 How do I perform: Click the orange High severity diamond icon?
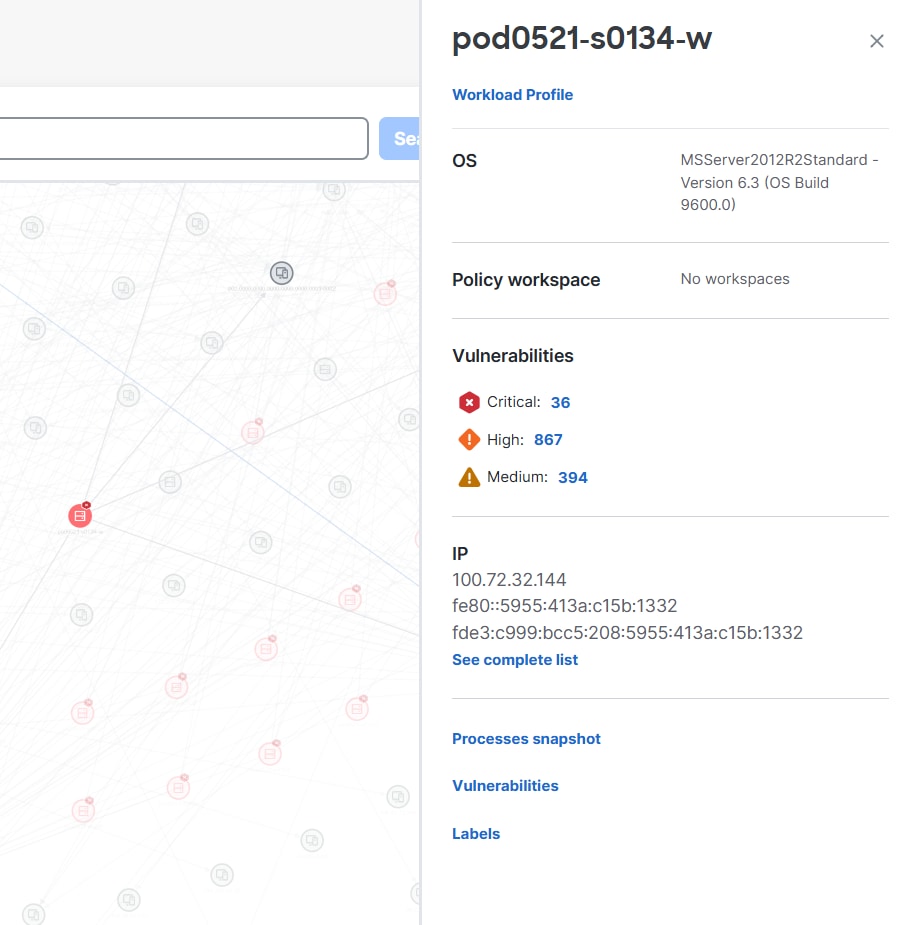pyautogui.click(x=469, y=439)
